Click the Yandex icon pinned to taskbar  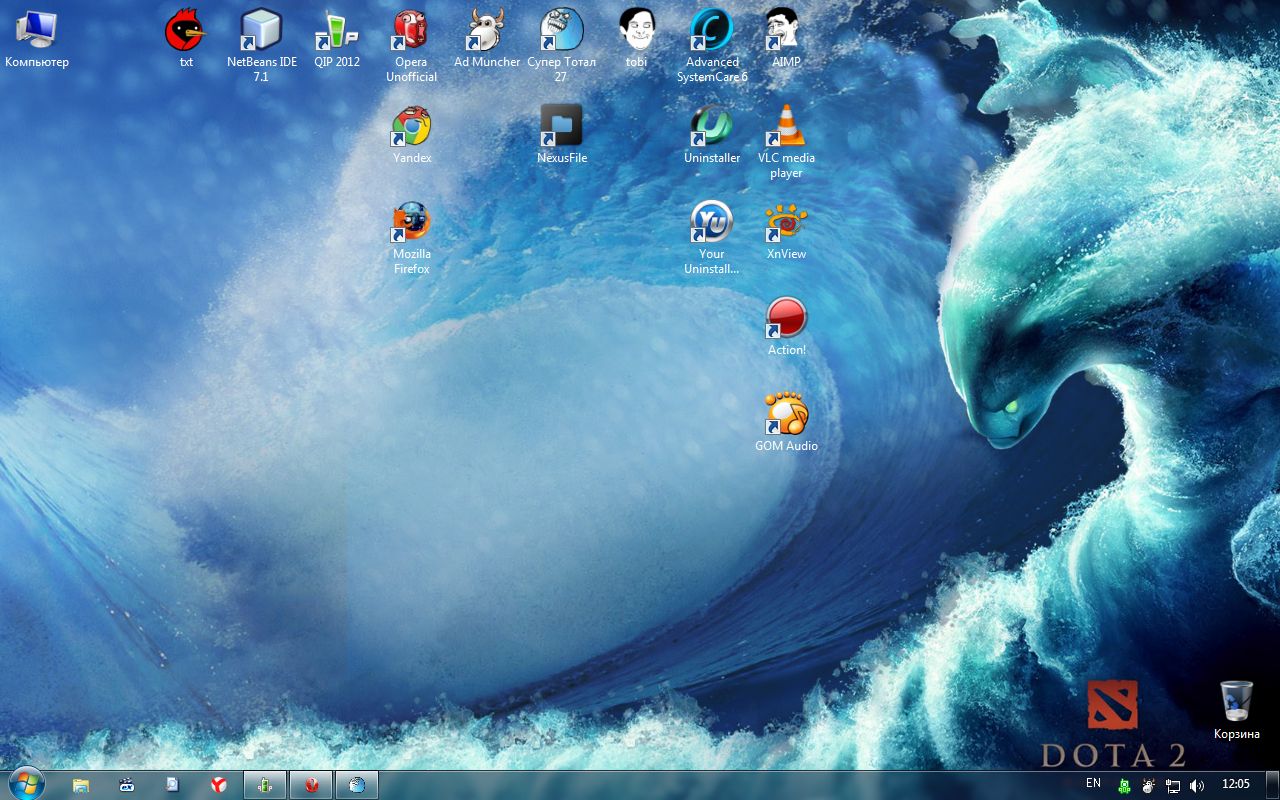(x=218, y=785)
